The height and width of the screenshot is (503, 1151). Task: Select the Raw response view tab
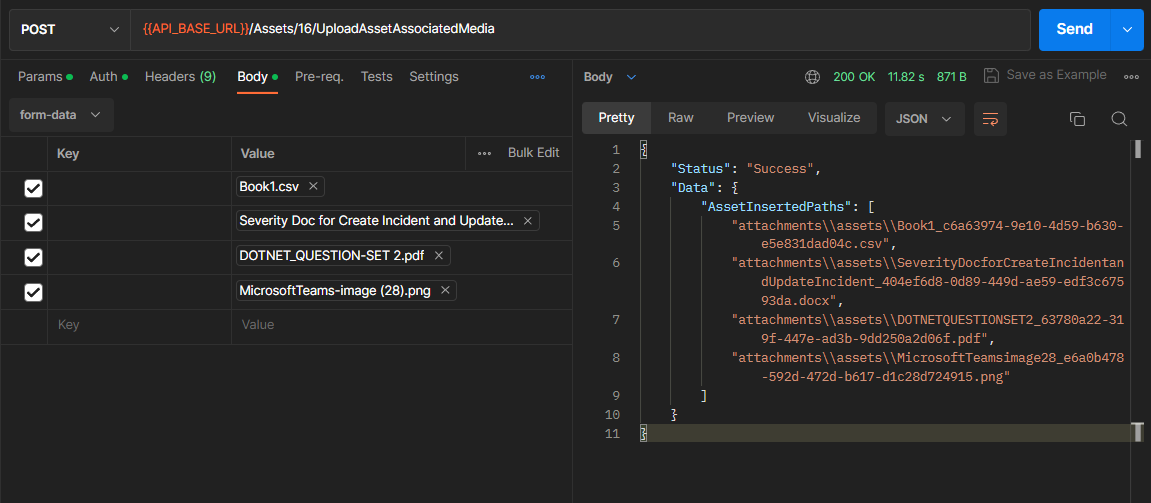pyautogui.click(x=680, y=118)
